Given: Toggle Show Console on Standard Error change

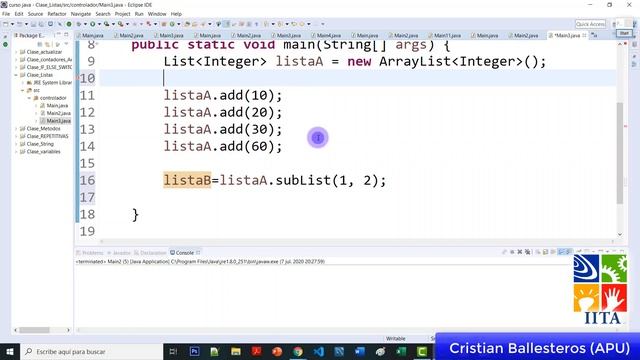Looking at the screenshot, I should (569, 252).
